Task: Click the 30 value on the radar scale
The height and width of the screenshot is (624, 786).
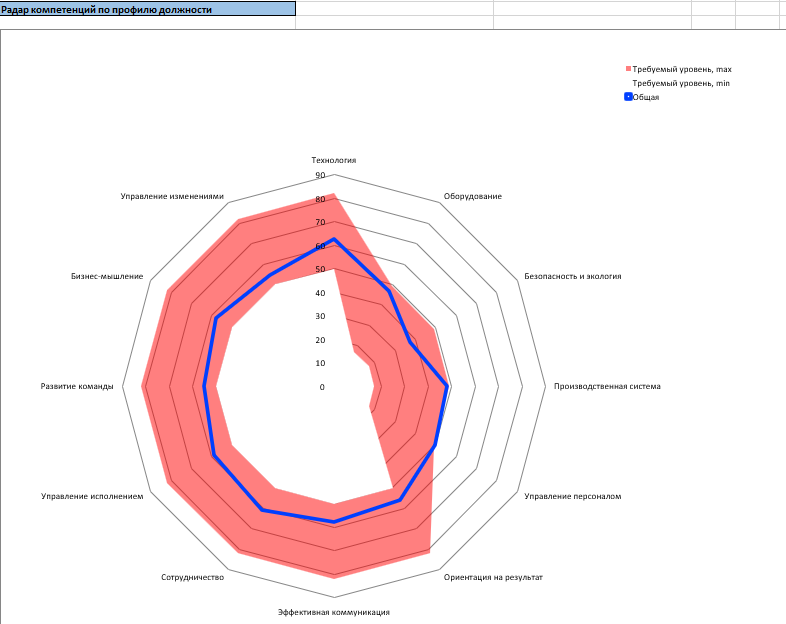Action: [320, 316]
